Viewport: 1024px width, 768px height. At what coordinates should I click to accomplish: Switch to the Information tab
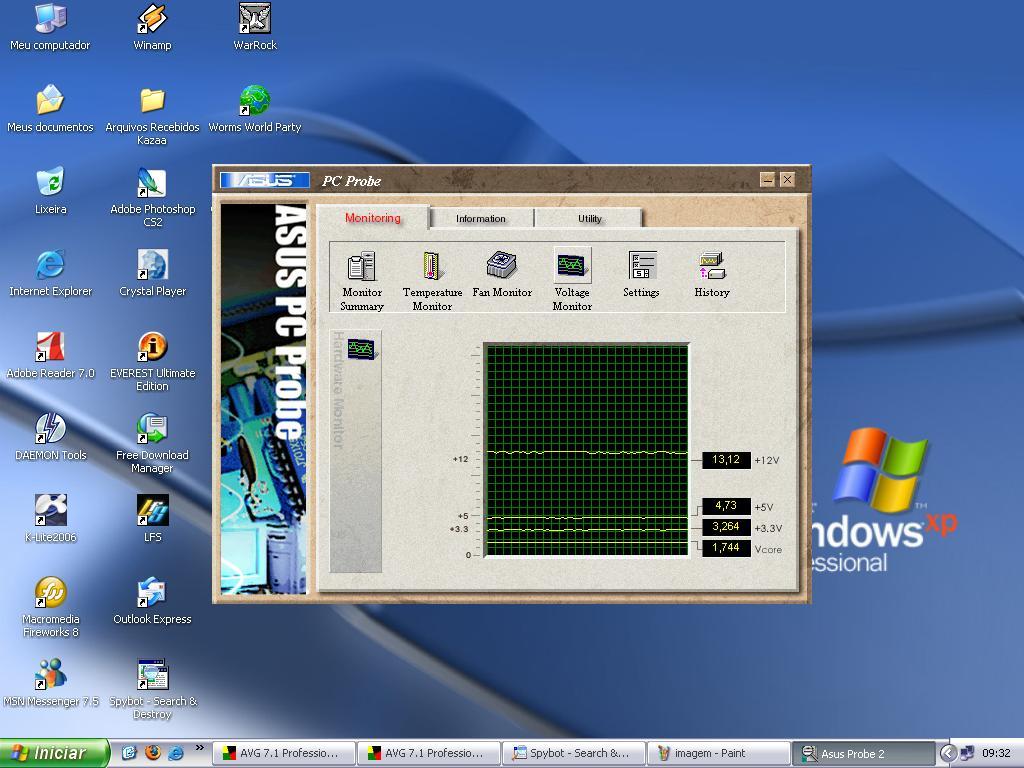click(x=481, y=218)
